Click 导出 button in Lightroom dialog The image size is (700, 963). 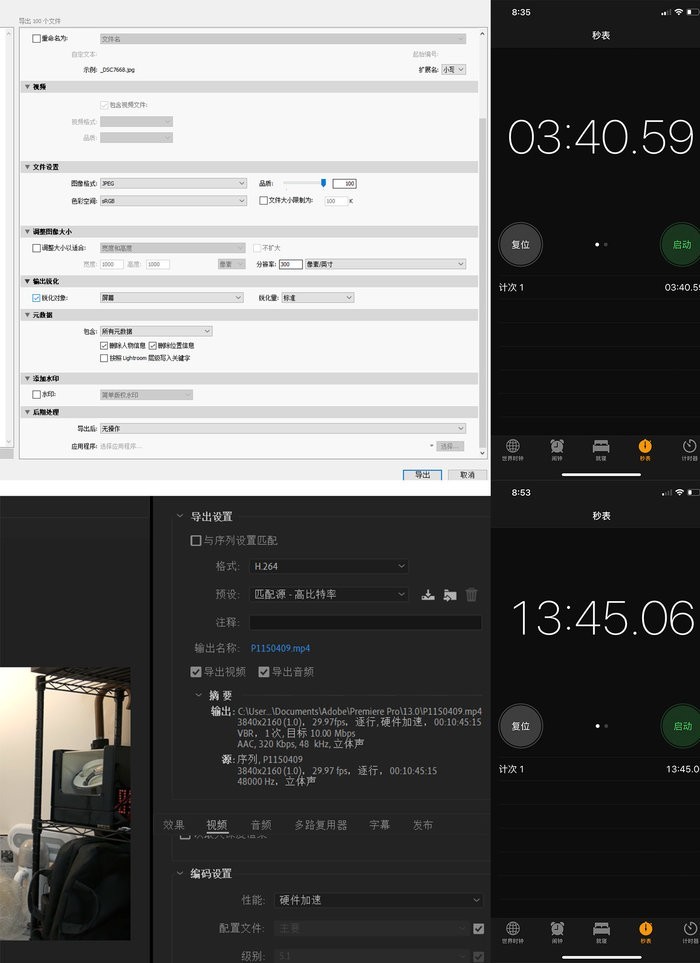click(x=422, y=475)
